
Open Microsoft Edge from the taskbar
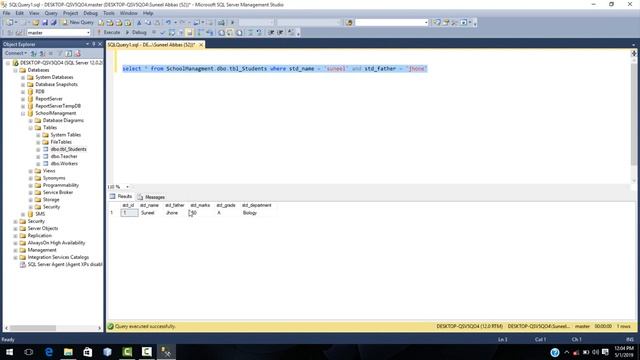click(x=49, y=352)
